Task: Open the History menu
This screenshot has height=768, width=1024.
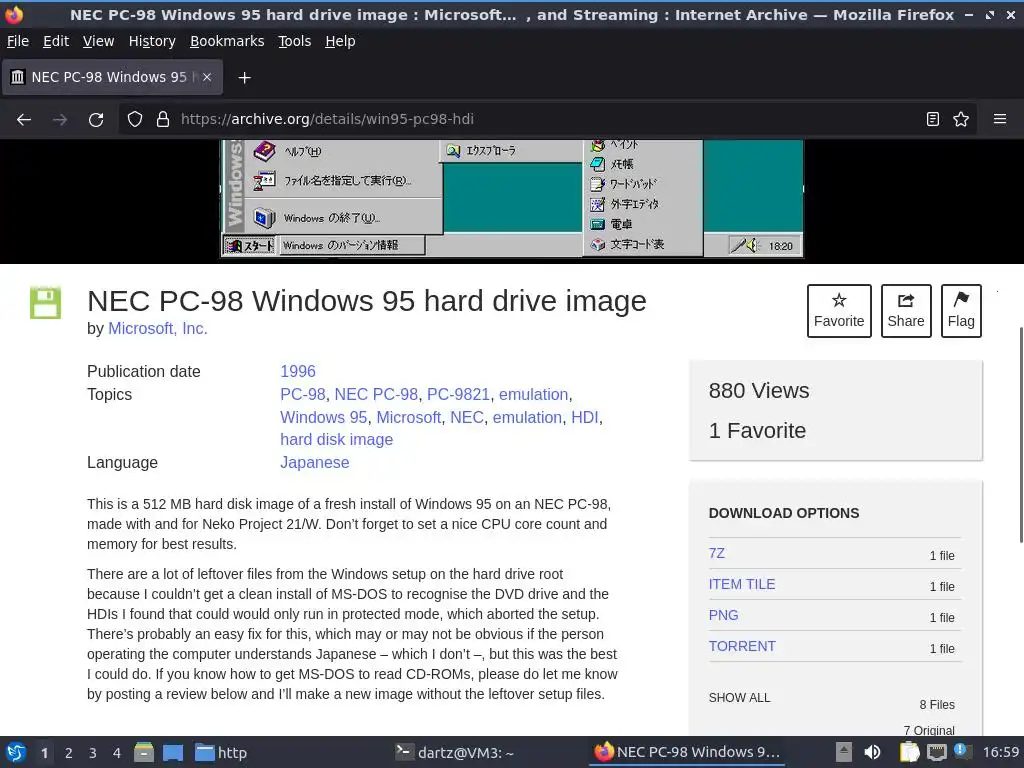Action: pyautogui.click(x=152, y=41)
